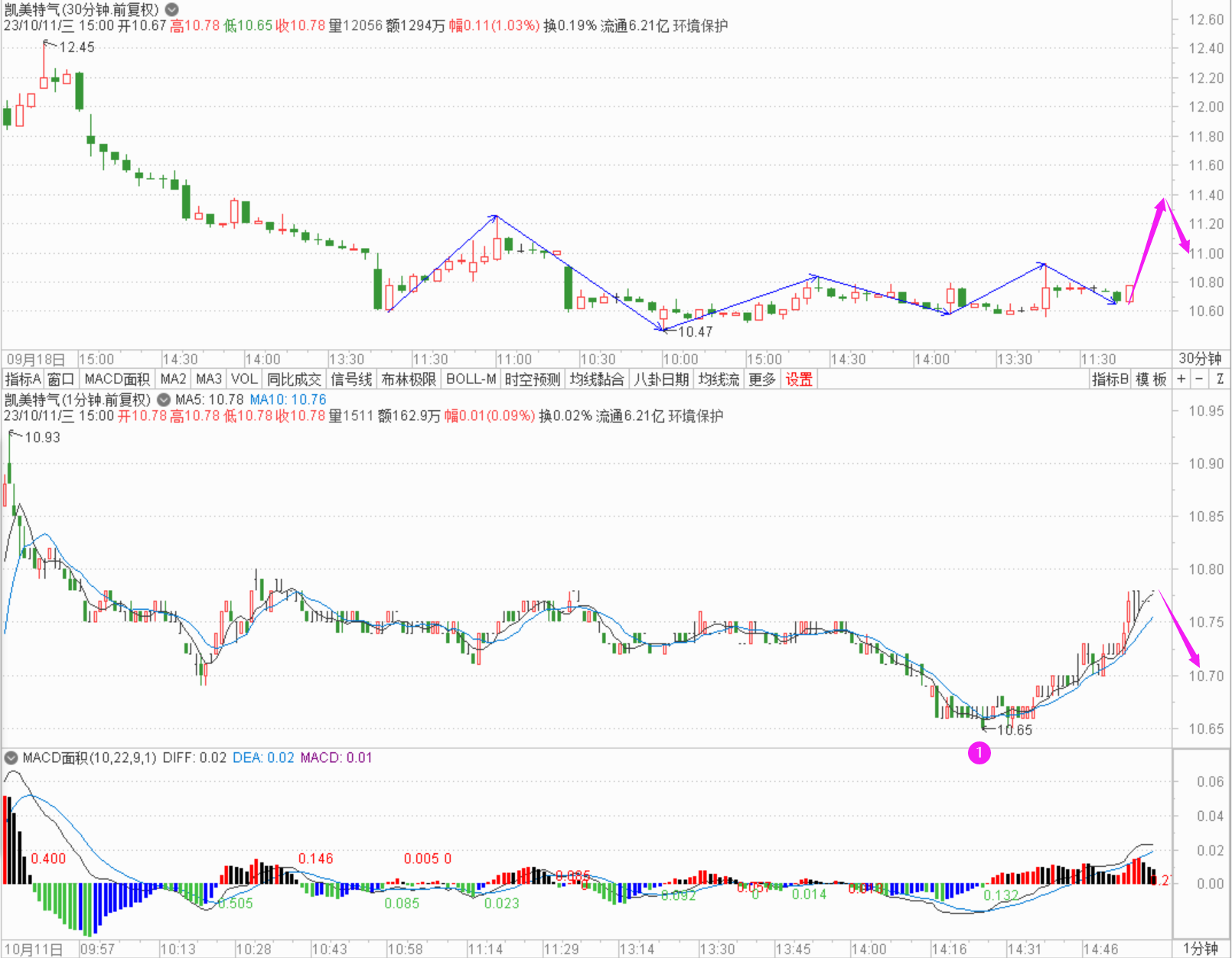Image resolution: width=1232 pixels, height=958 pixels.
Task: Click the 12.60 price axis label
Action: click(x=1206, y=20)
